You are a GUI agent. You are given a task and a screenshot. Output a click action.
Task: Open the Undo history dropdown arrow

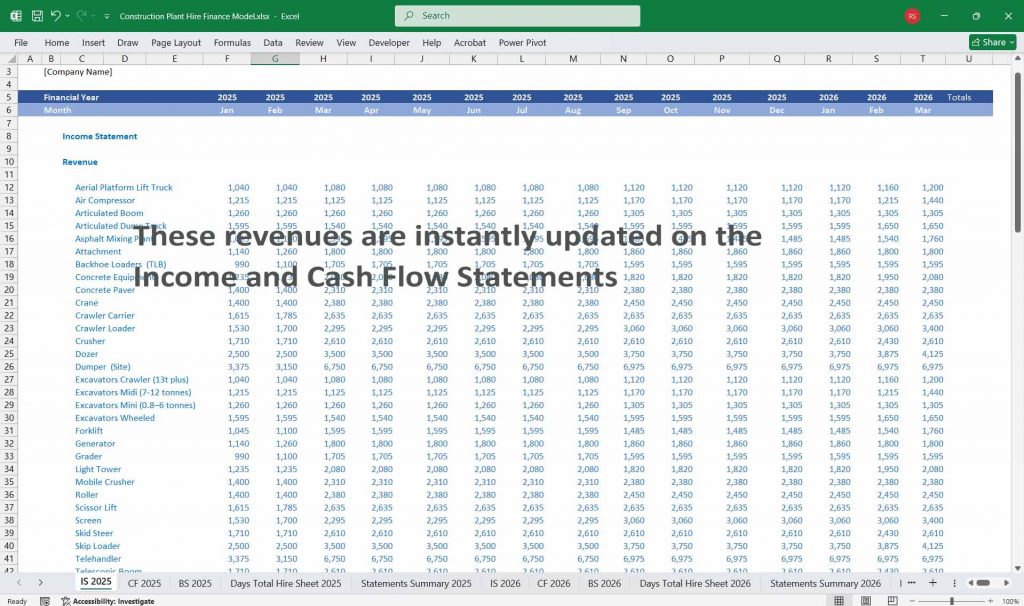click(x=68, y=16)
